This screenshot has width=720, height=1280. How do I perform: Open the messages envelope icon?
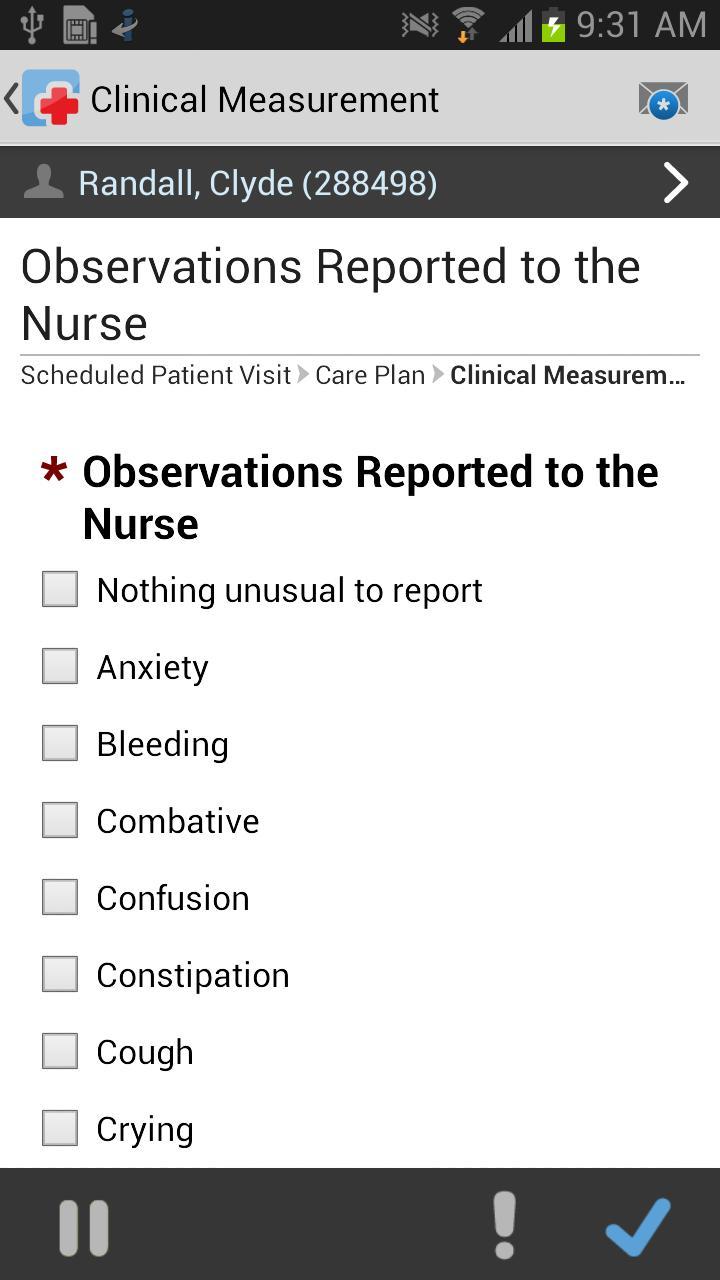point(663,100)
